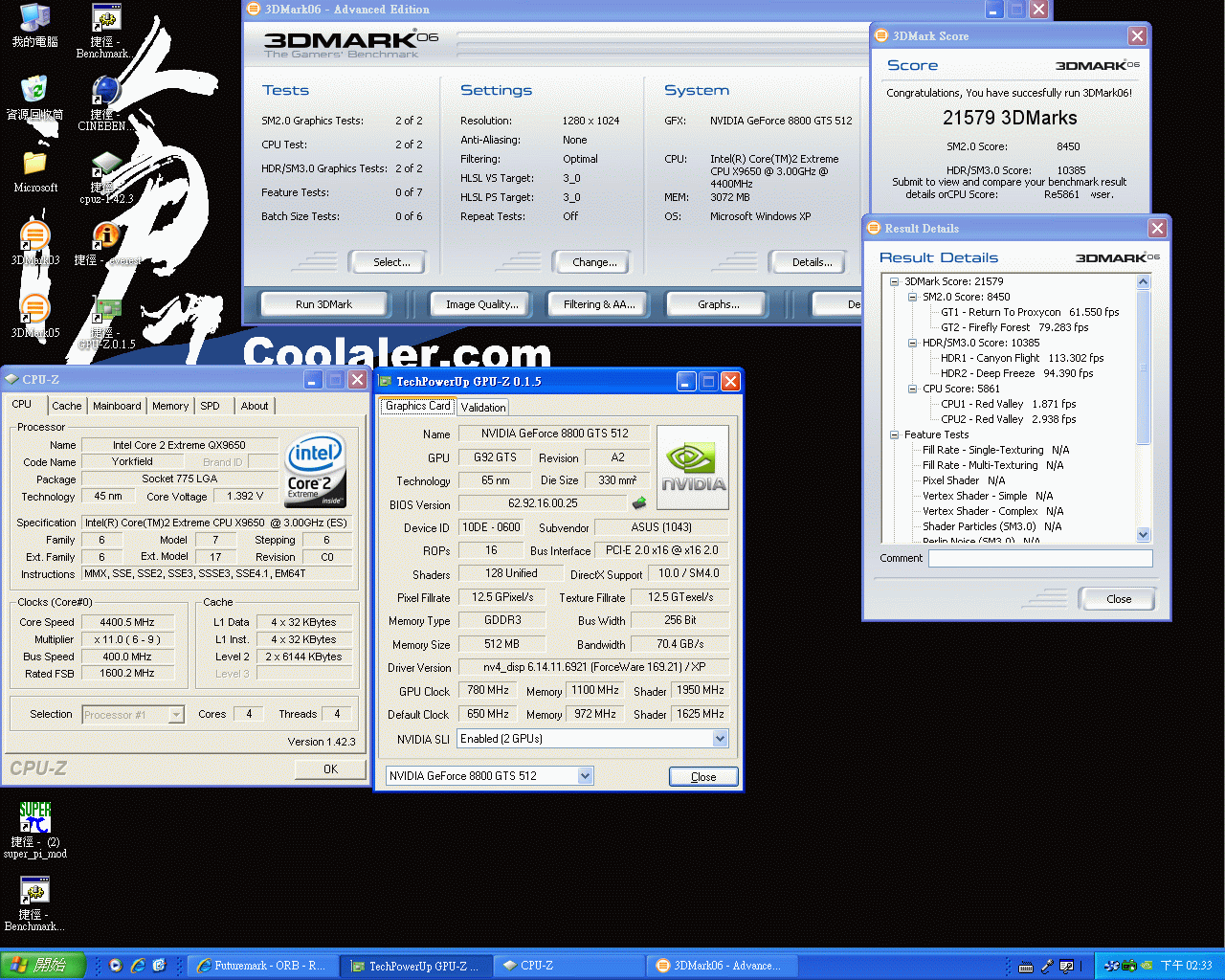The height and width of the screenshot is (980, 1225).
Task: Launch the super_pi_mod desktop shortcut
Action: tap(35, 831)
